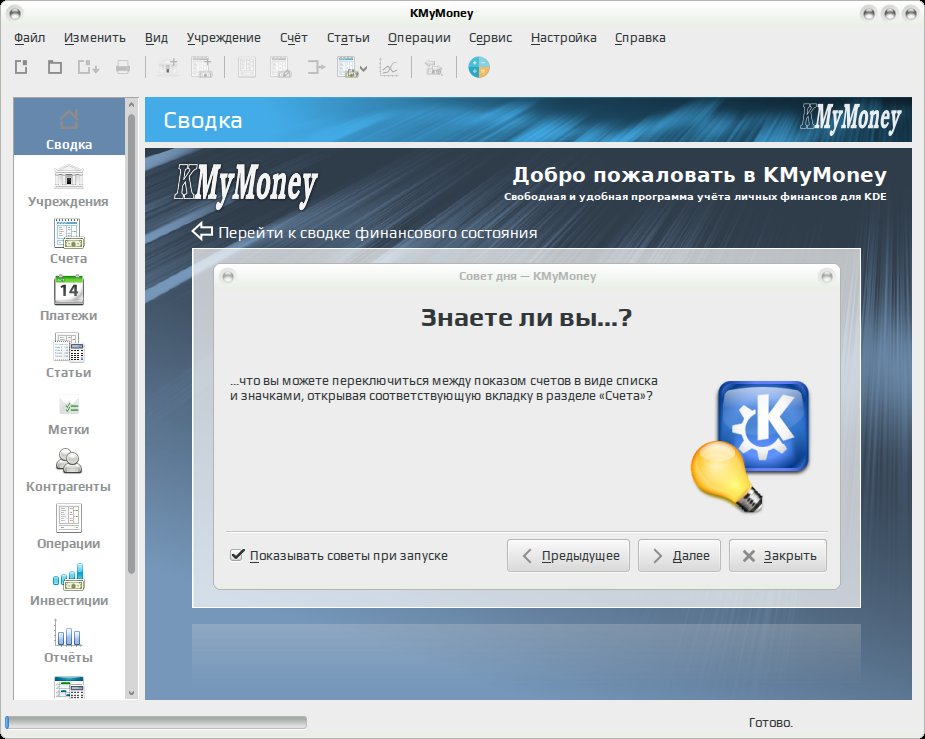
Task: Open the Файл menu
Action: pos(29,38)
